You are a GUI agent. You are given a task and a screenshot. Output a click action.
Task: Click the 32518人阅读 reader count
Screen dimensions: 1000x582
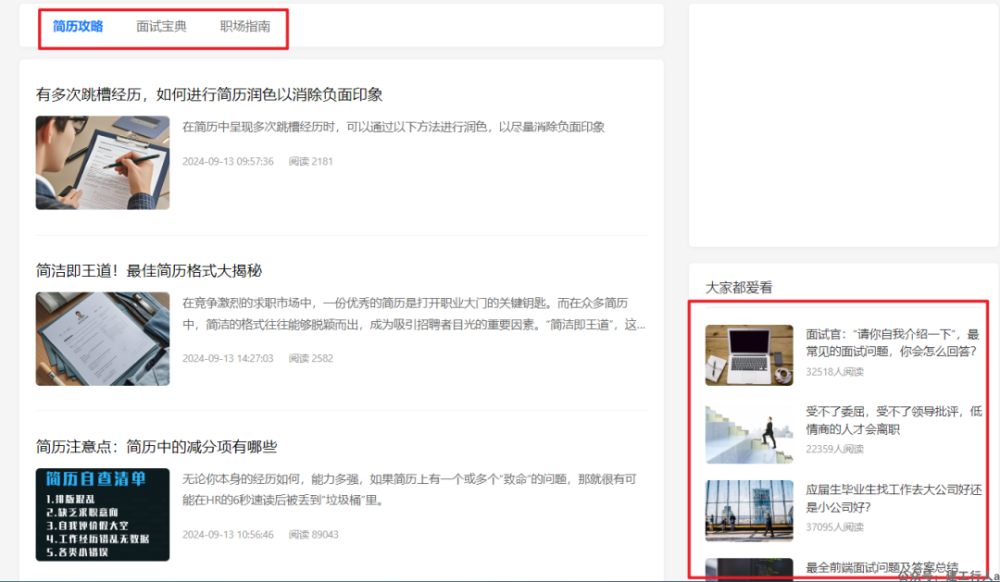834,372
